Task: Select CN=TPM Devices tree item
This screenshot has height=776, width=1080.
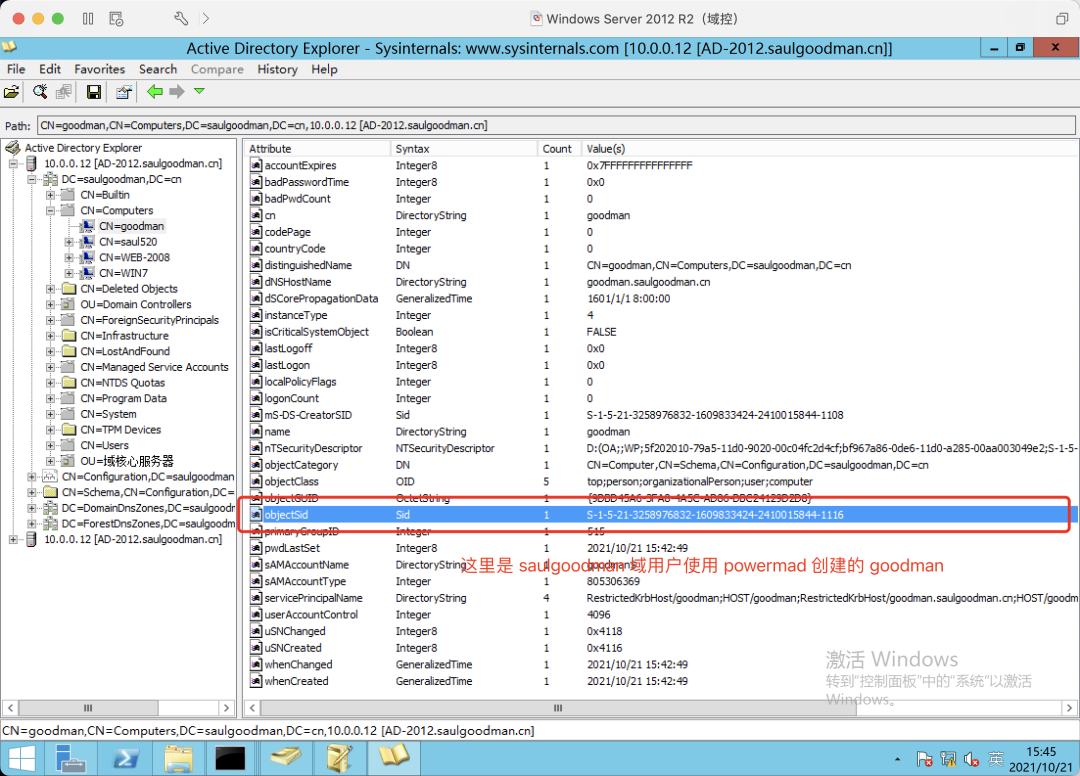Action: point(121,430)
